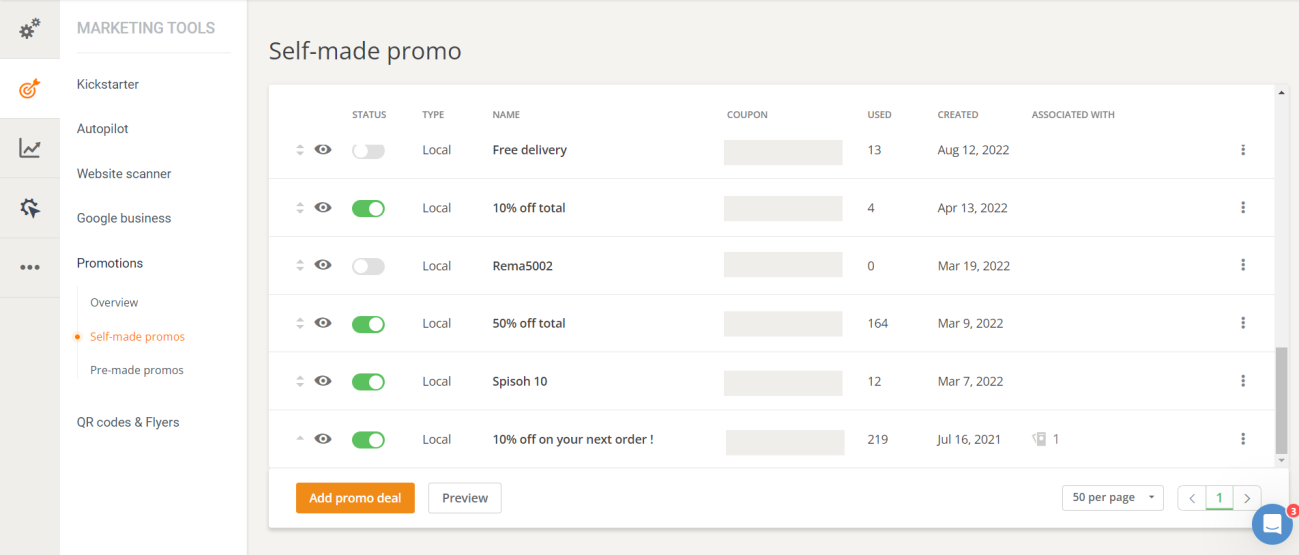Turn on the Rema5002 promo switch
The width and height of the screenshot is (1299, 555).
pyautogui.click(x=368, y=266)
